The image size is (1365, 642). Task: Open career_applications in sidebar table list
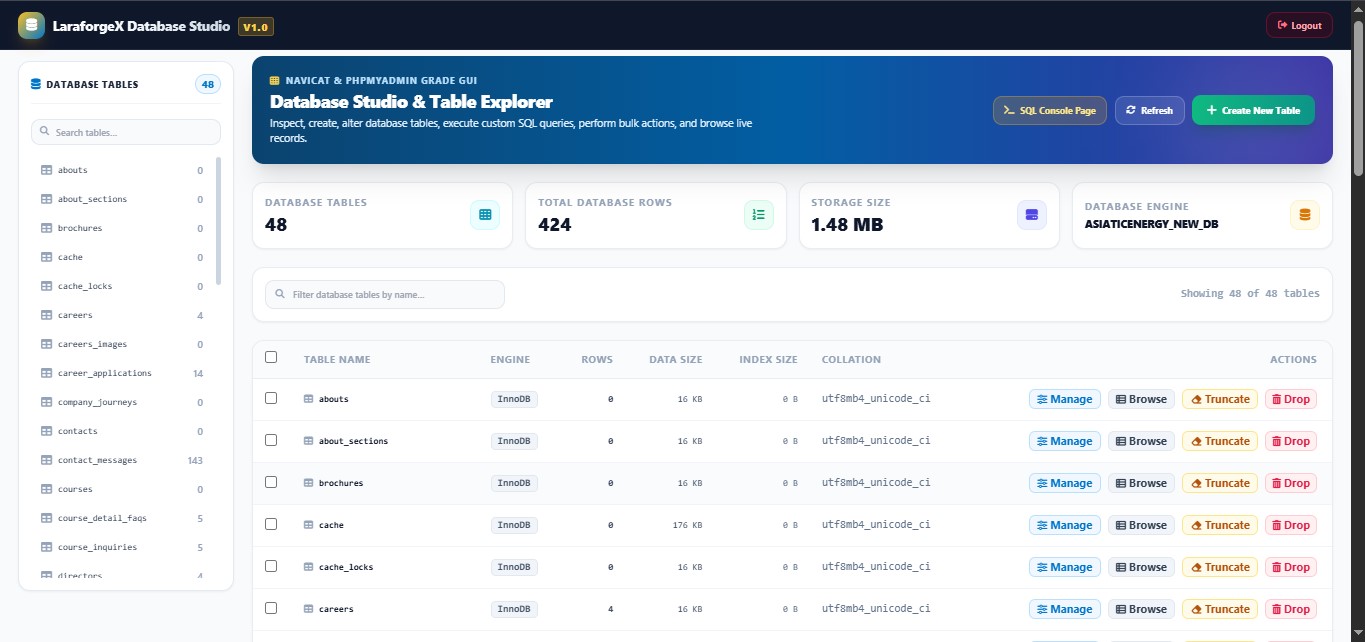click(x=122, y=373)
